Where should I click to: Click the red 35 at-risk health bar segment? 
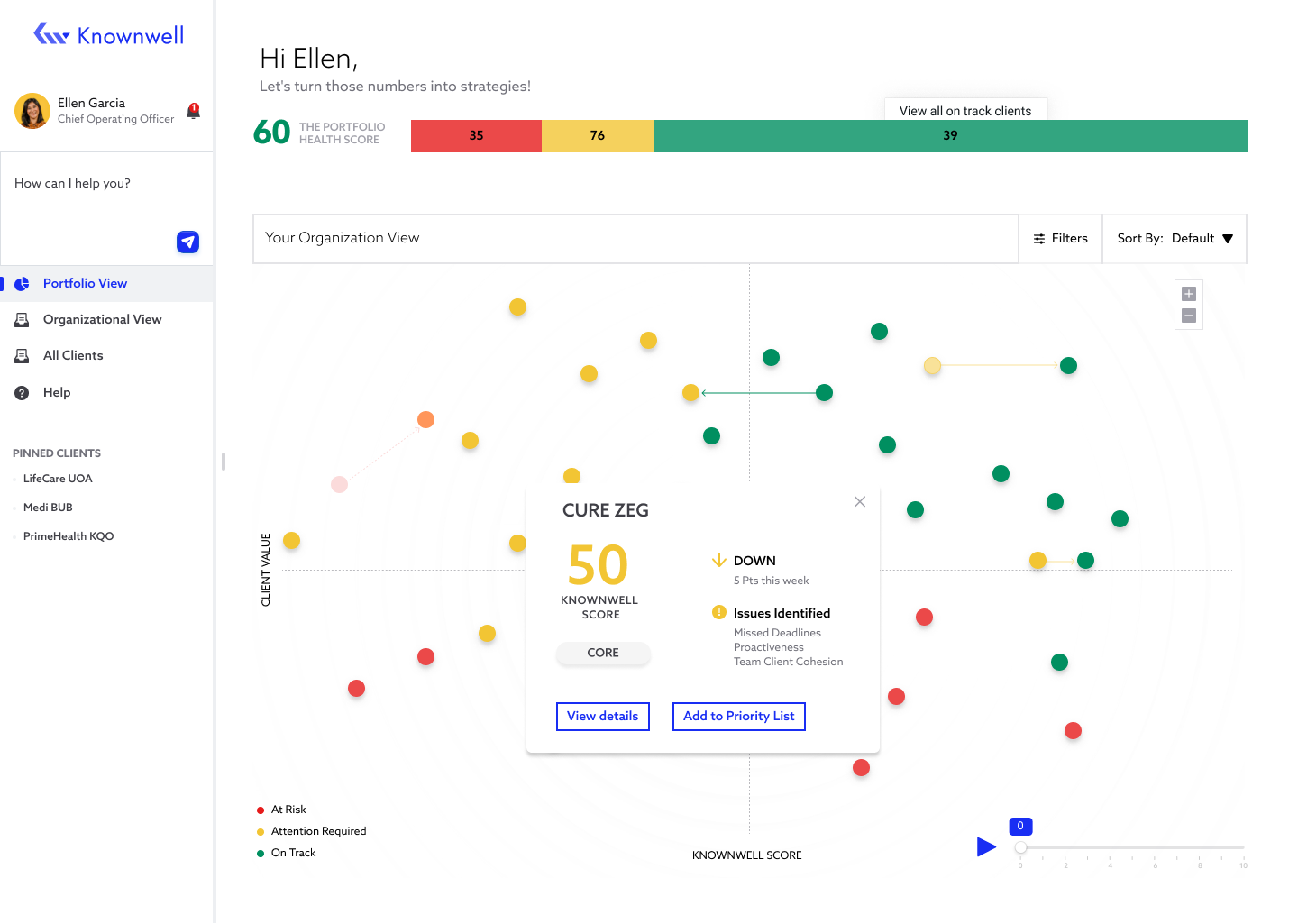pyautogui.click(x=476, y=135)
